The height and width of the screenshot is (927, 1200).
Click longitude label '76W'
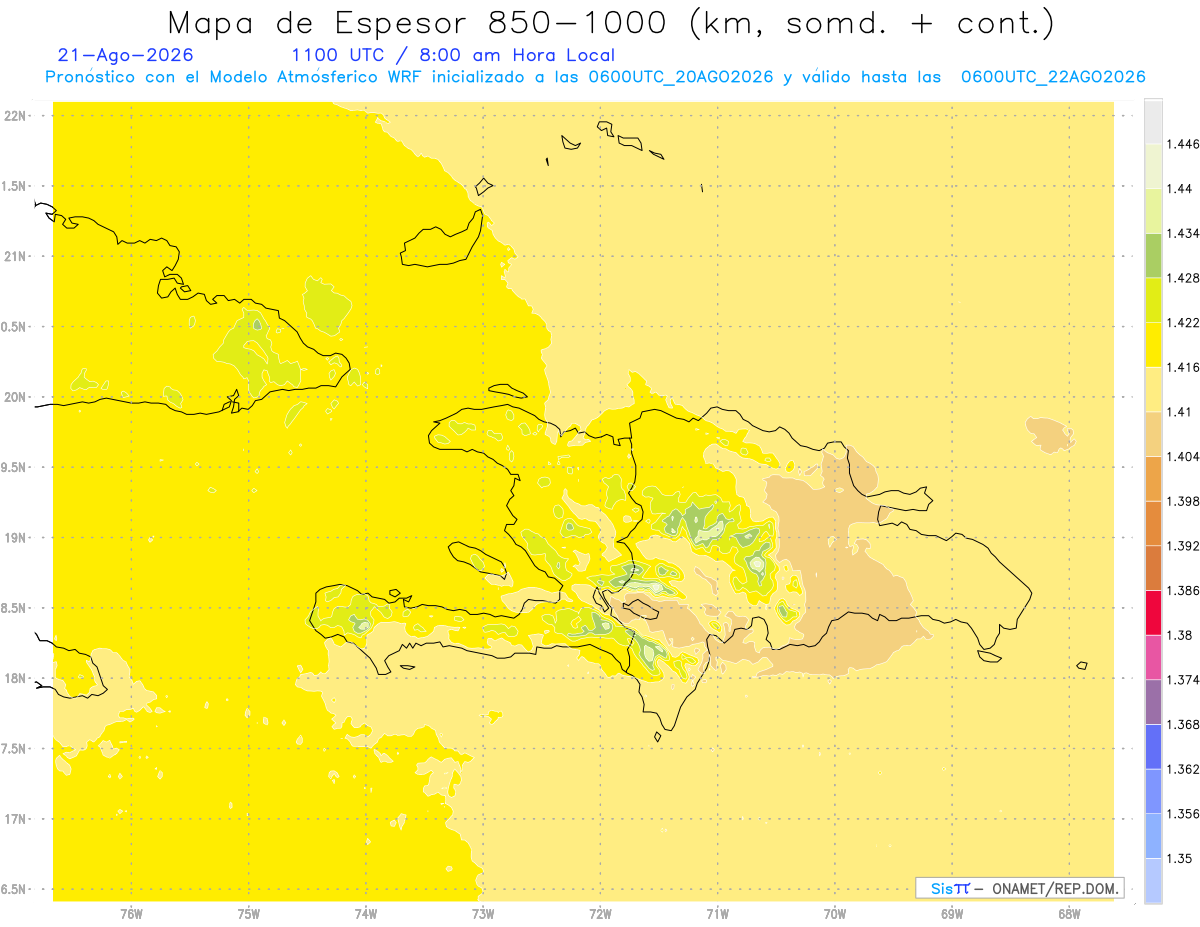[131, 914]
